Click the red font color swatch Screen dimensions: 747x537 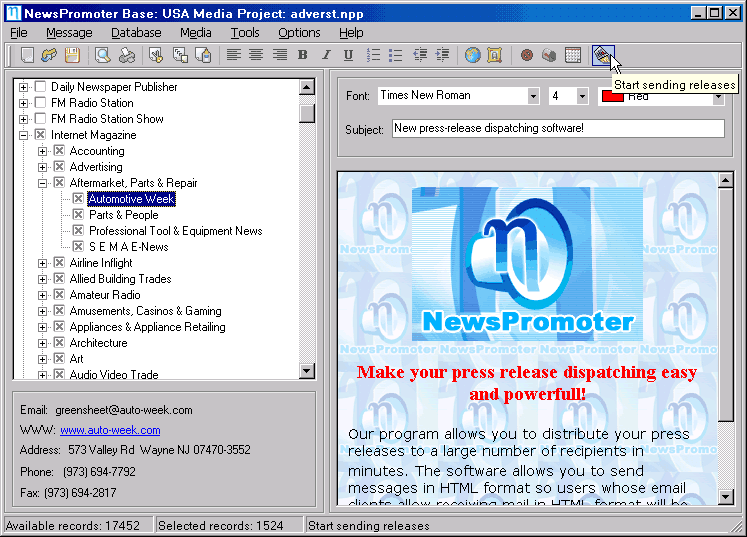pos(613,97)
